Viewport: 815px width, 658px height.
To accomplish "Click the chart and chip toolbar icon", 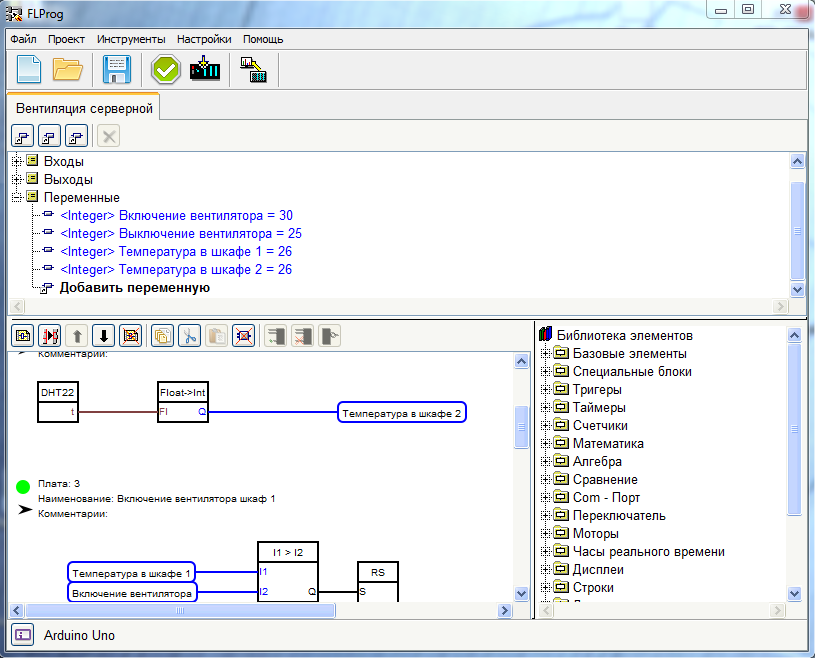I will point(254,70).
